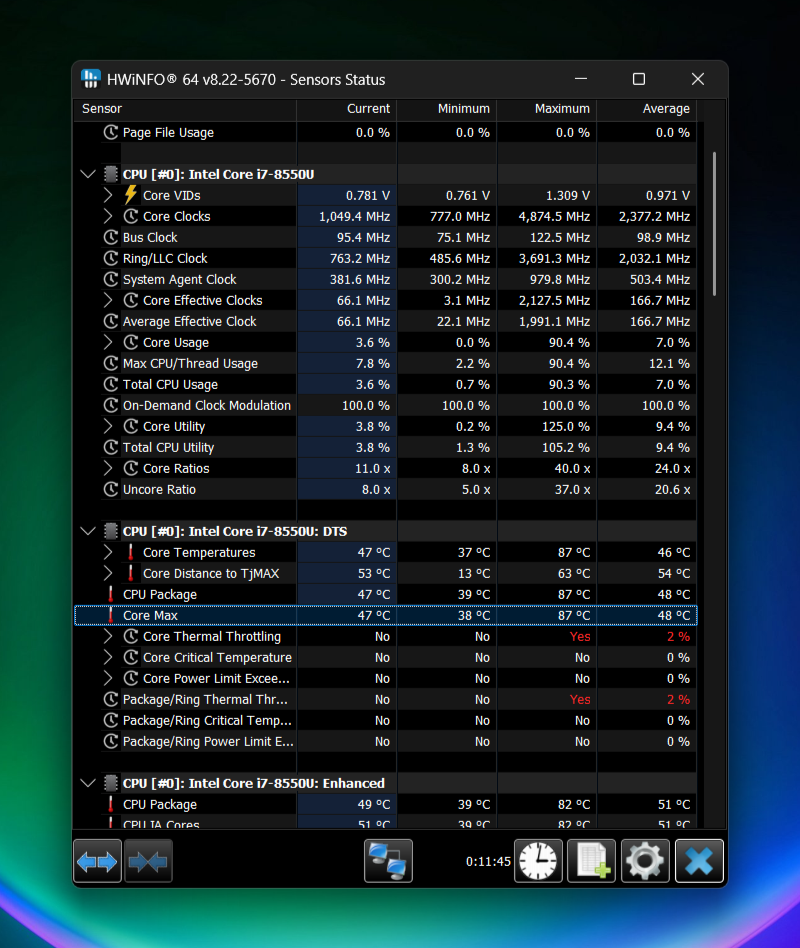This screenshot has width=800, height=948.
Task: Expand the Core Temperatures row
Action: (x=108, y=552)
